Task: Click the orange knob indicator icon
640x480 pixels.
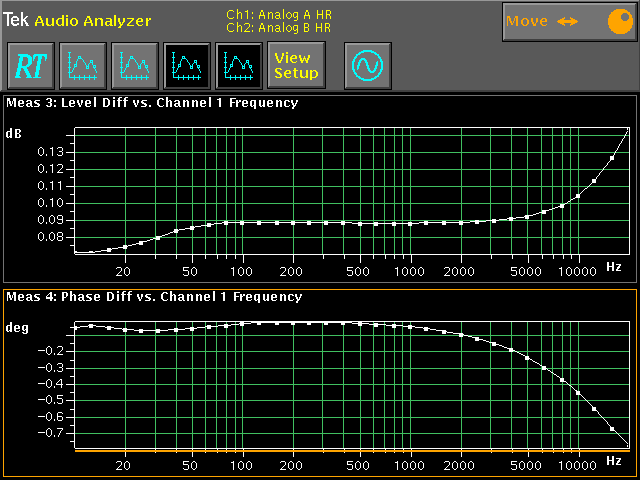Action: point(612,21)
